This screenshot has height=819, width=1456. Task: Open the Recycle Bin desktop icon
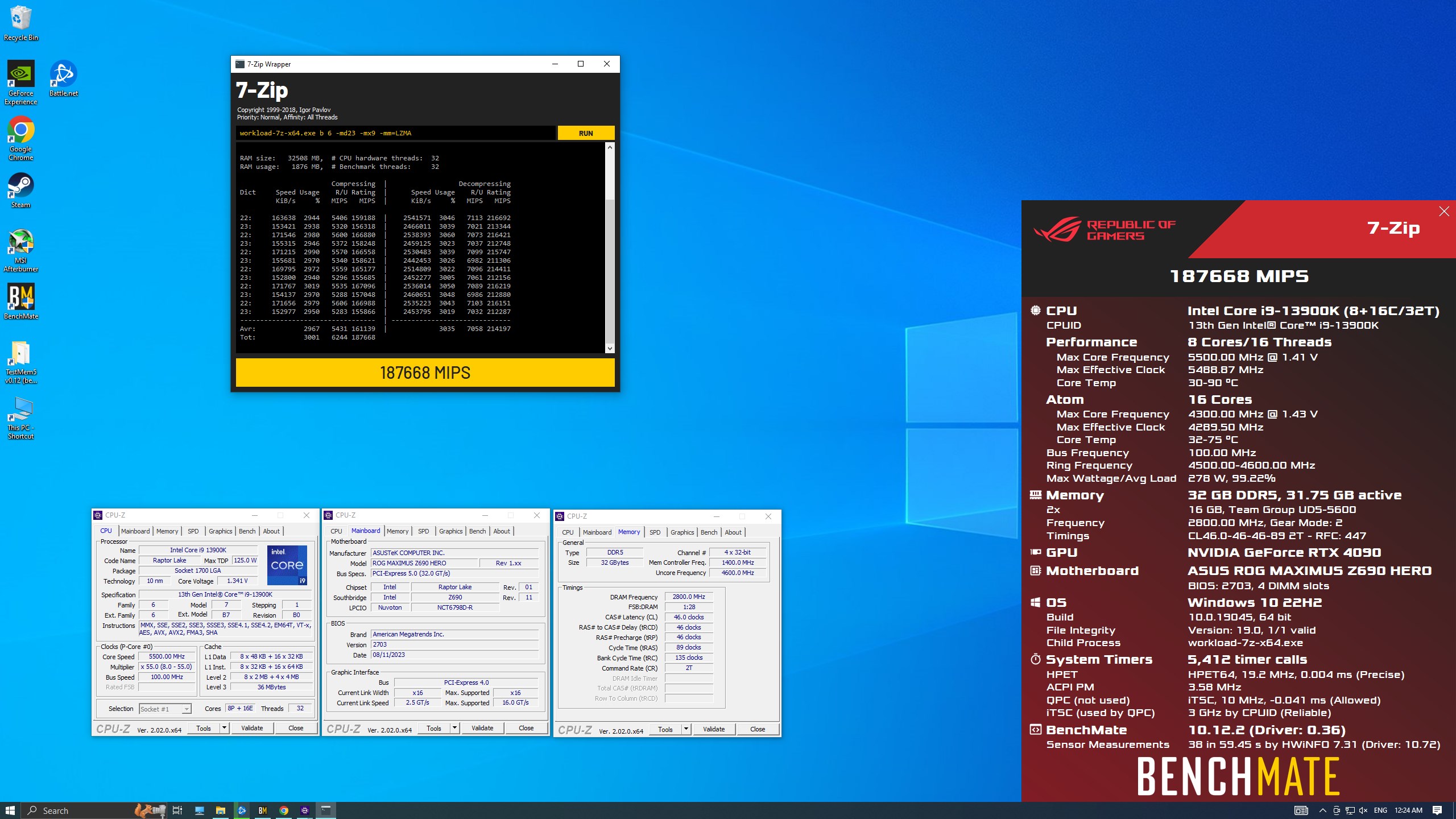[x=20, y=23]
